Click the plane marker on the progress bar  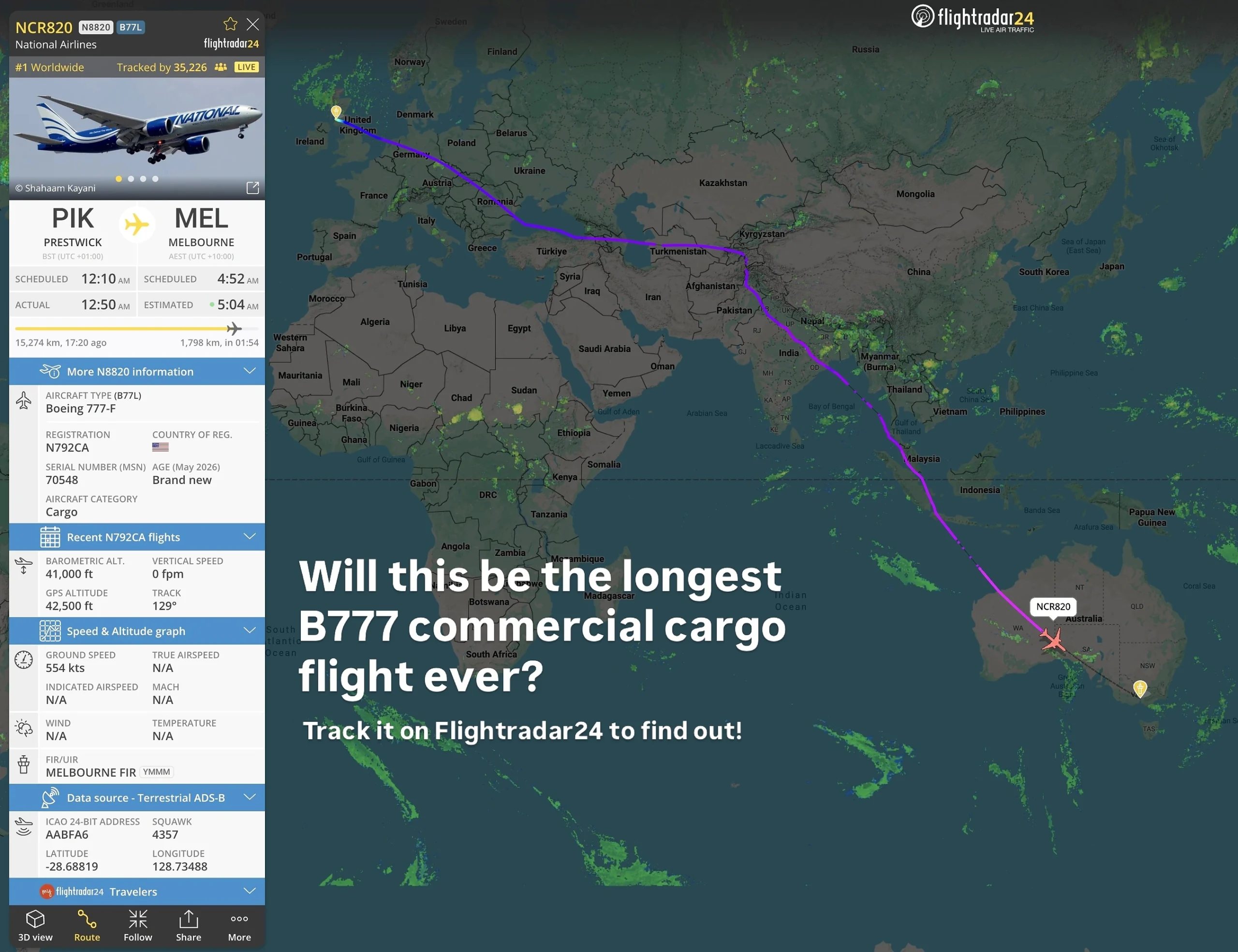tap(234, 328)
